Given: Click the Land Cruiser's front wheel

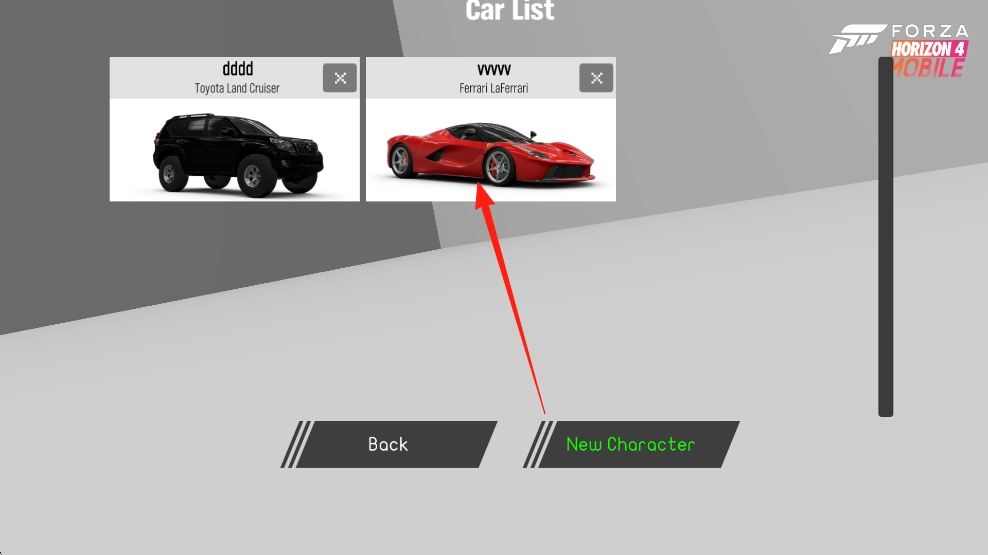Looking at the screenshot, I should point(255,176).
